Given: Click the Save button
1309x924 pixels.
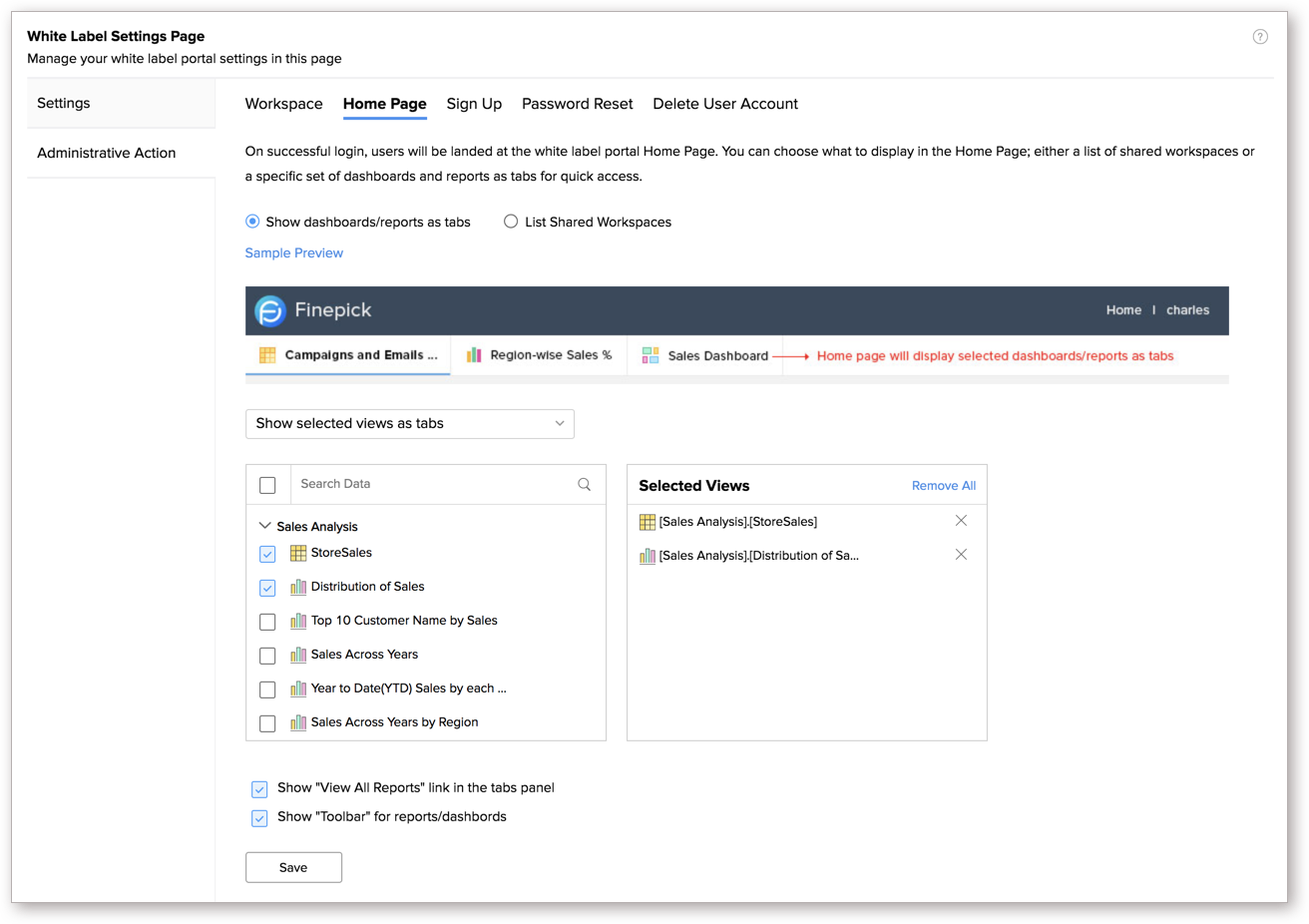Looking at the screenshot, I should (293, 867).
